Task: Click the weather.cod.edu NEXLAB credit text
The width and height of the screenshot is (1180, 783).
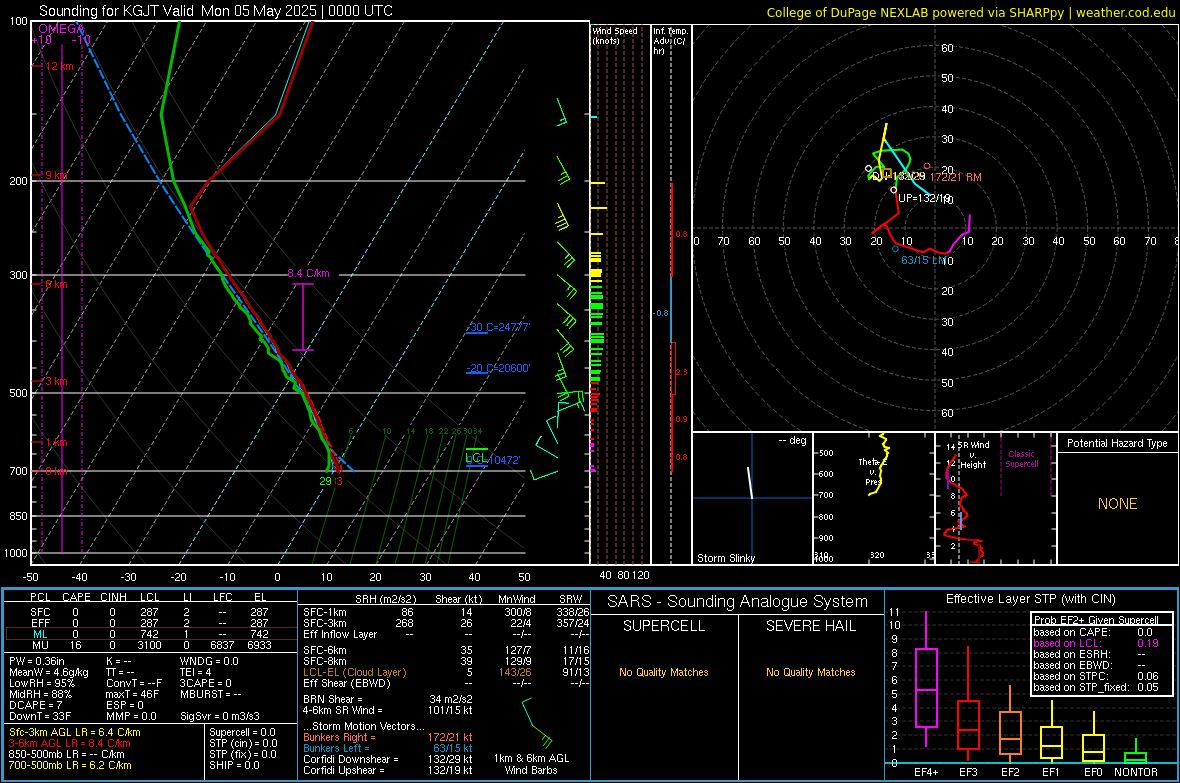Action: tap(971, 12)
